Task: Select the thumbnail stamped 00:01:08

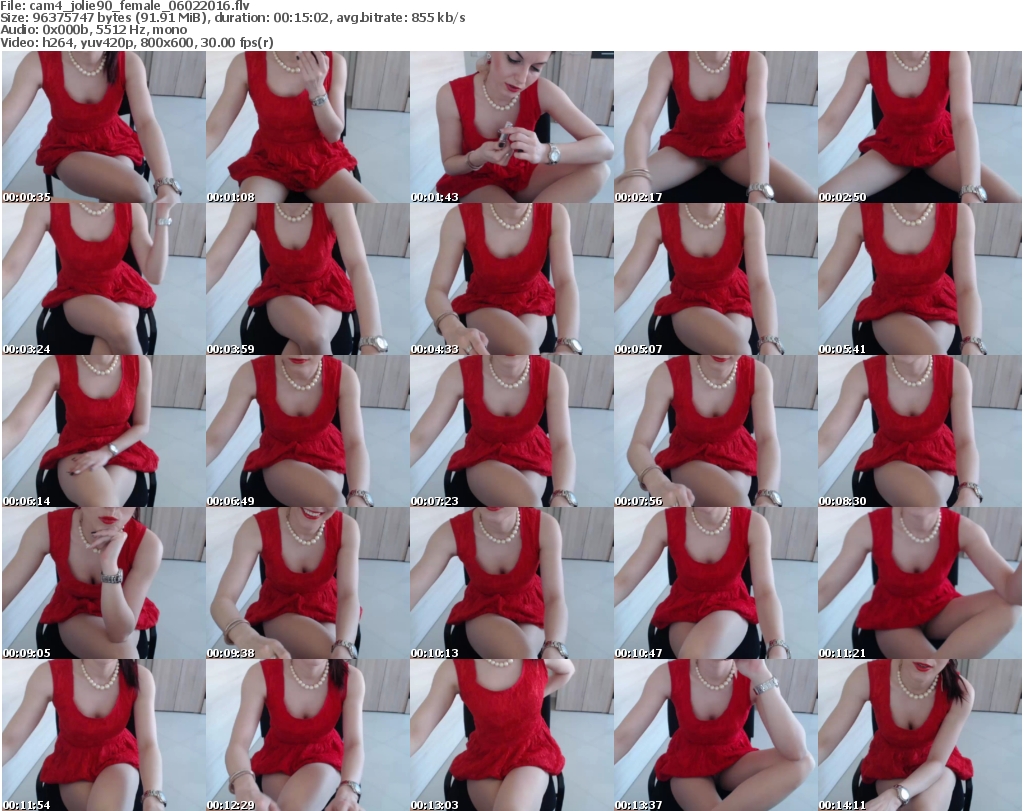Action: pyautogui.click(x=308, y=127)
